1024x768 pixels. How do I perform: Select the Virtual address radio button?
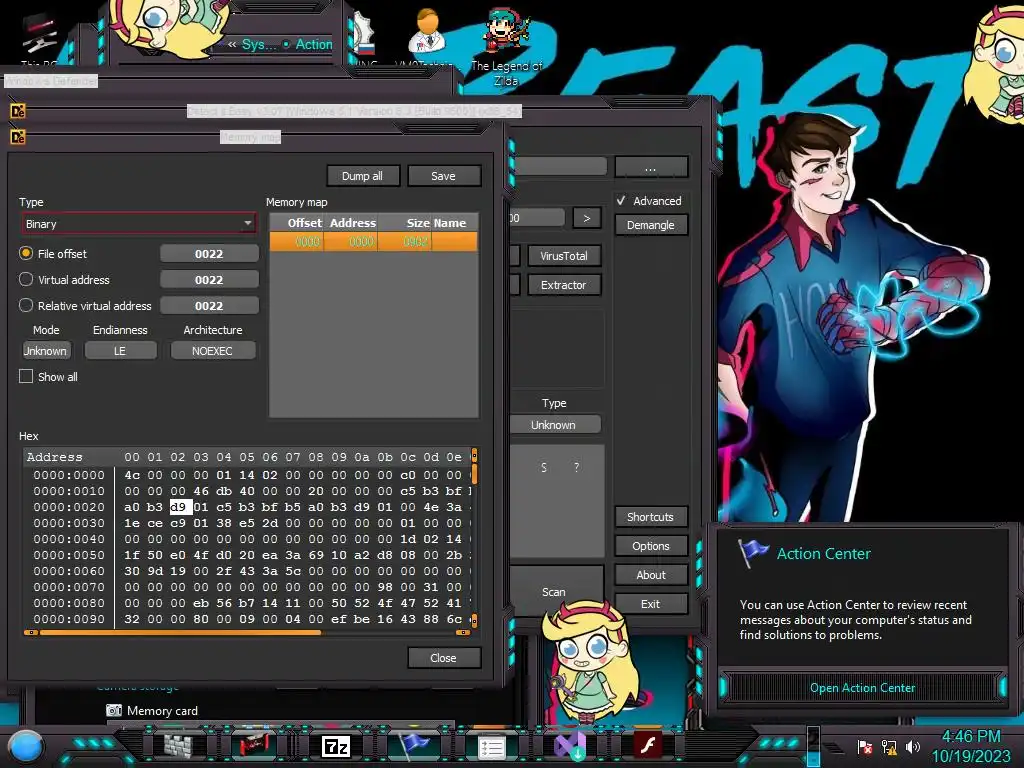(26, 280)
